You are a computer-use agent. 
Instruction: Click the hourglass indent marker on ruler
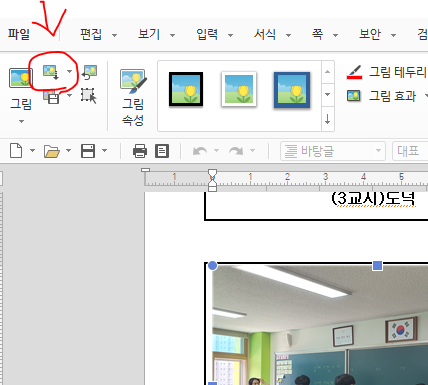[x=212, y=180]
